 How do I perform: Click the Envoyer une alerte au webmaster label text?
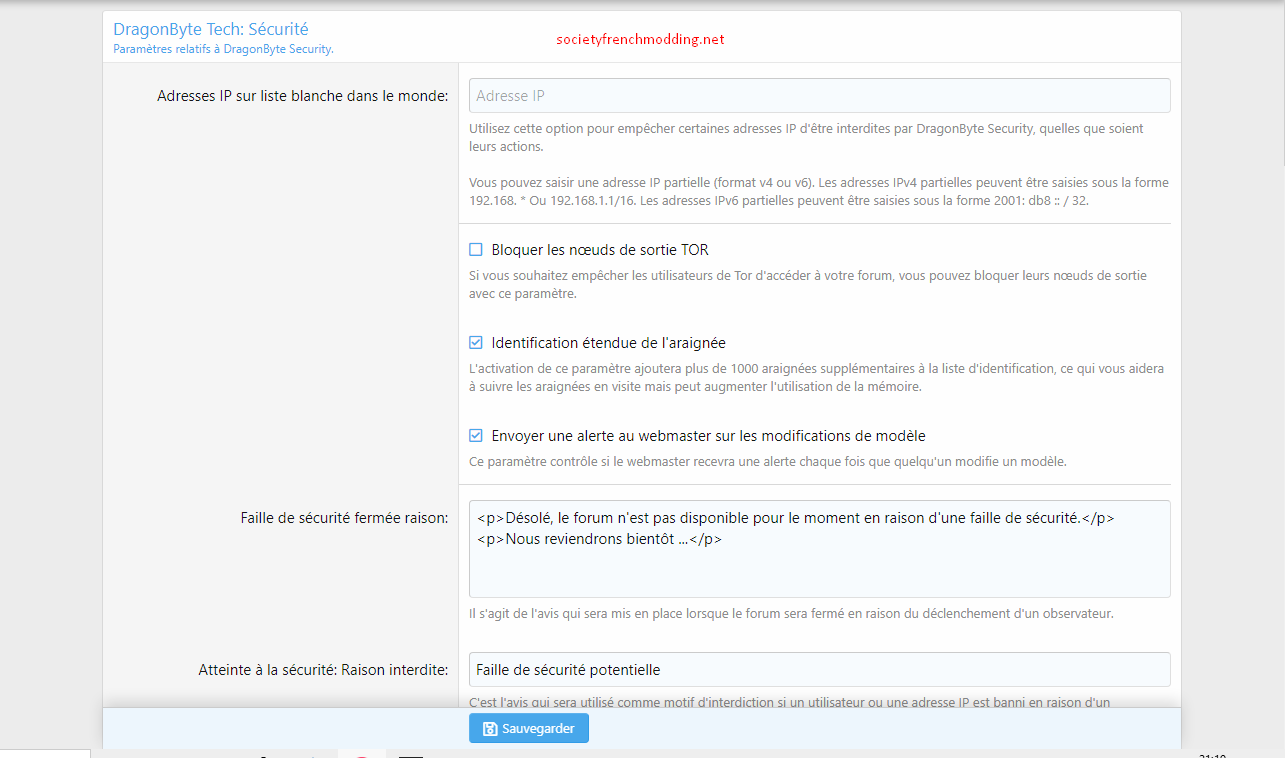tap(708, 436)
